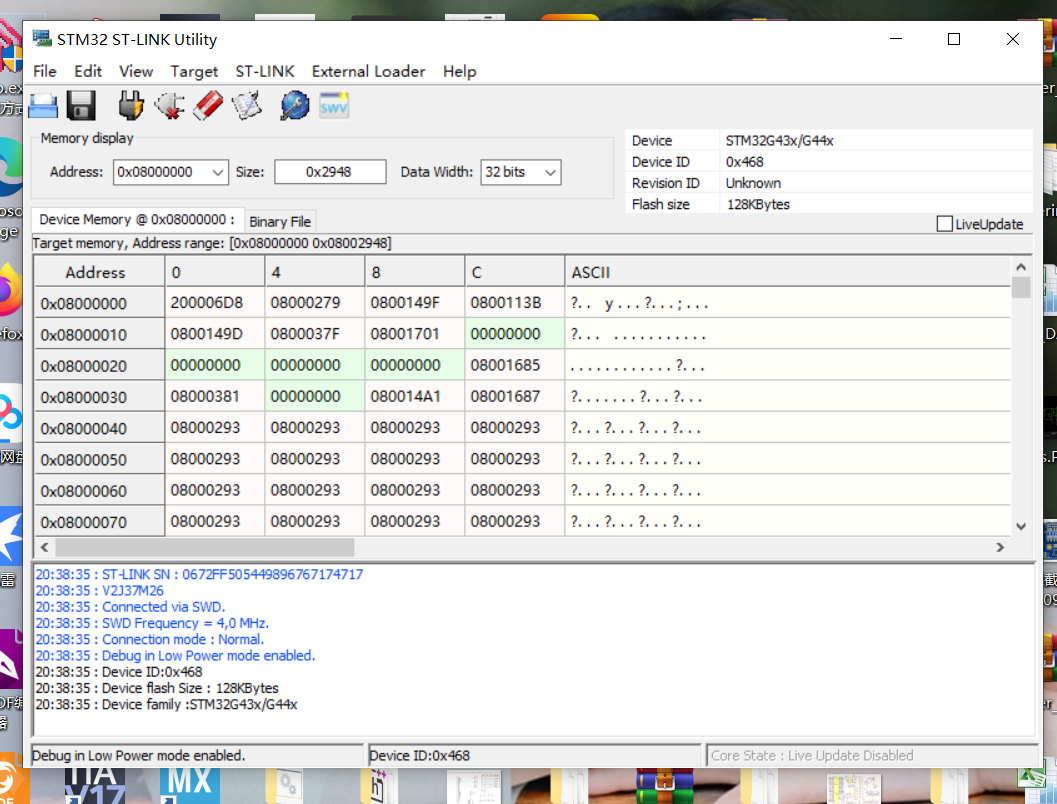Click the memory table scroll up arrow

coord(1021,268)
